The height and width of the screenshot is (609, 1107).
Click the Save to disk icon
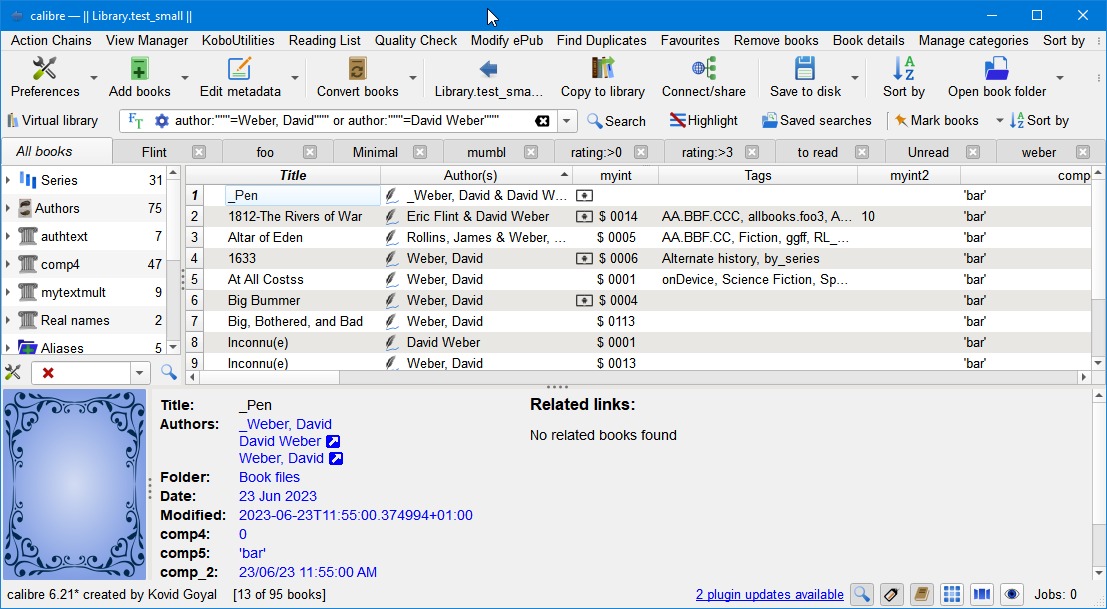coord(805,77)
